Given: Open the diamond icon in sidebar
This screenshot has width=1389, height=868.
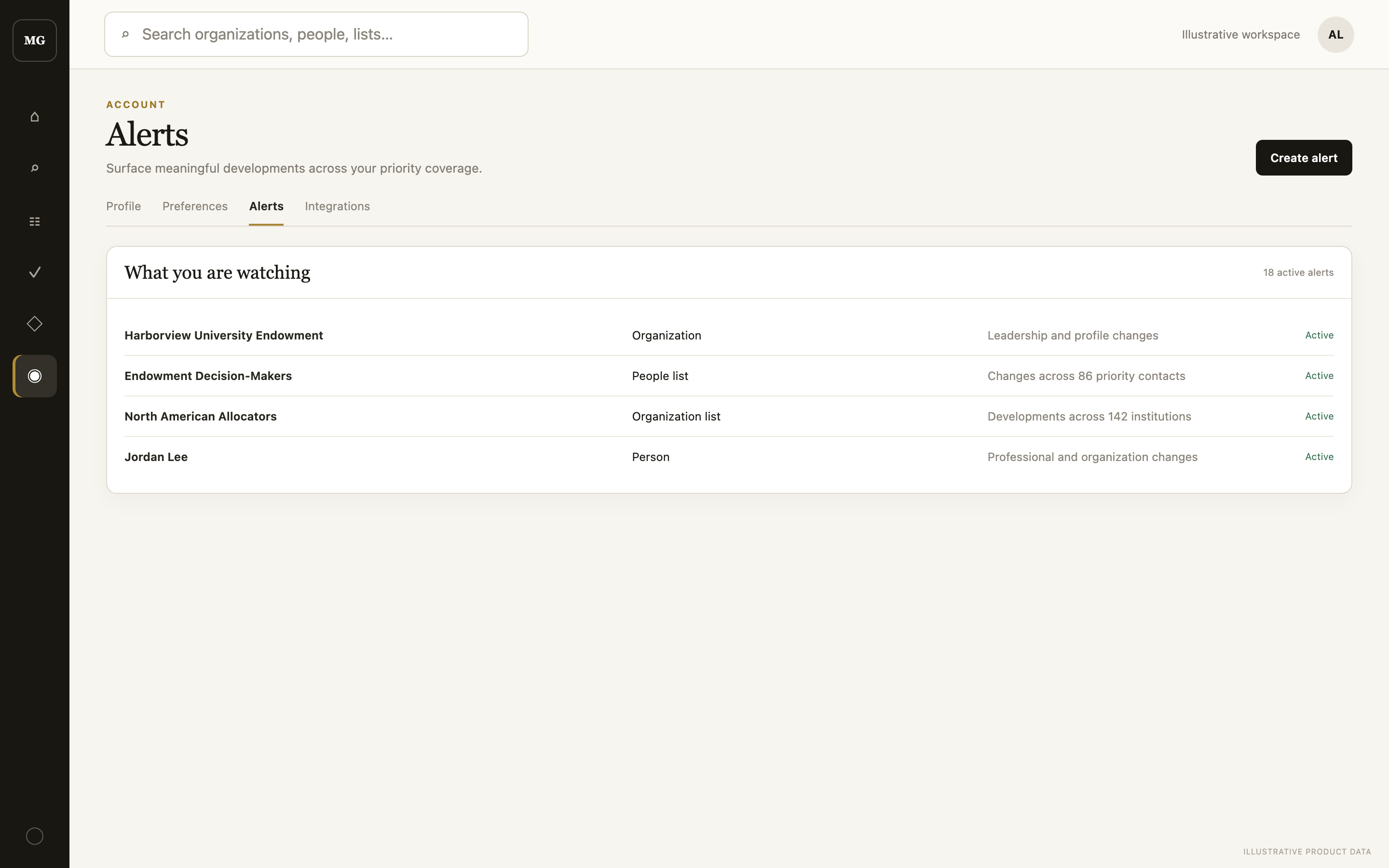Looking at the screenshot, I should pyautogui.click(x=34, y=324).
